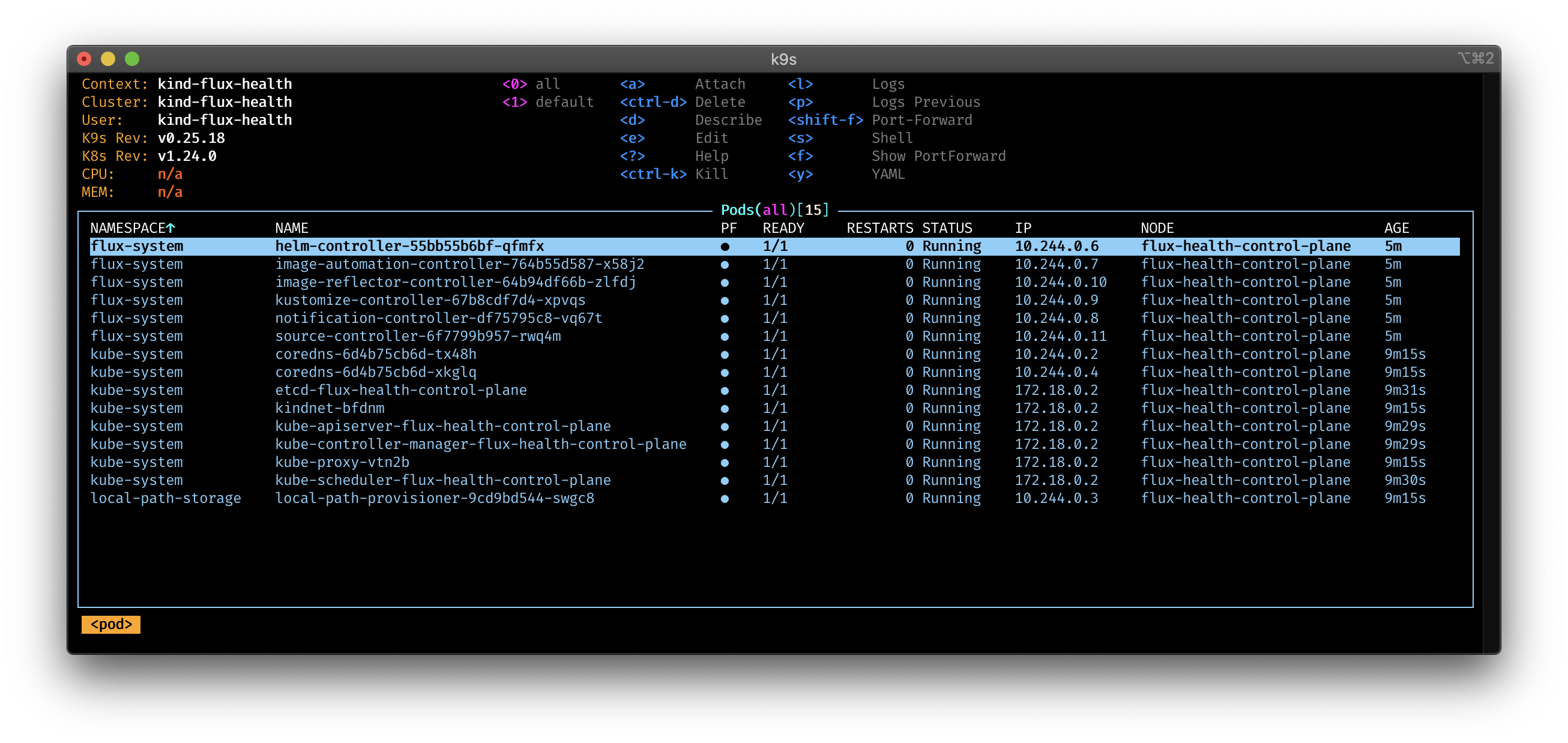This screenshot has height=743, width=1568.
Task: Click the yellow minimize window button
Action: (107, 59)
